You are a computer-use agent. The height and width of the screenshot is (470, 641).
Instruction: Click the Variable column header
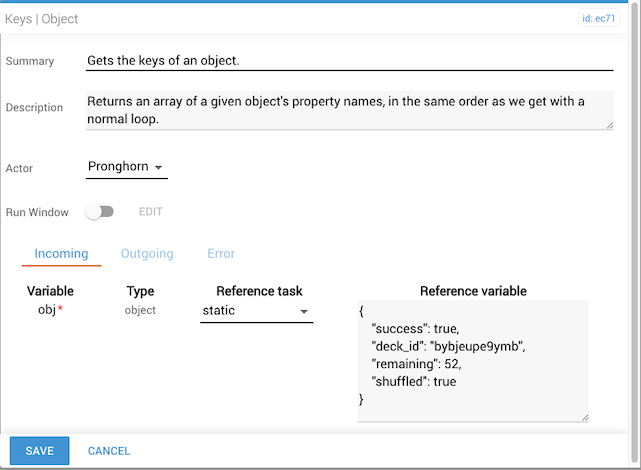point(50,291)
